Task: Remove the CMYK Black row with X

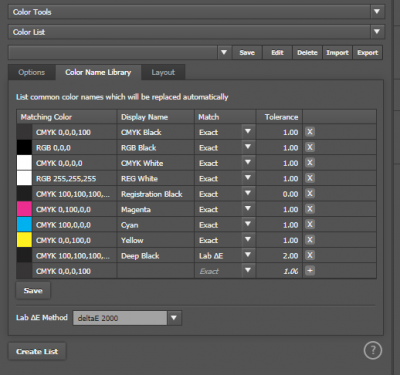Action: point(310,132)
